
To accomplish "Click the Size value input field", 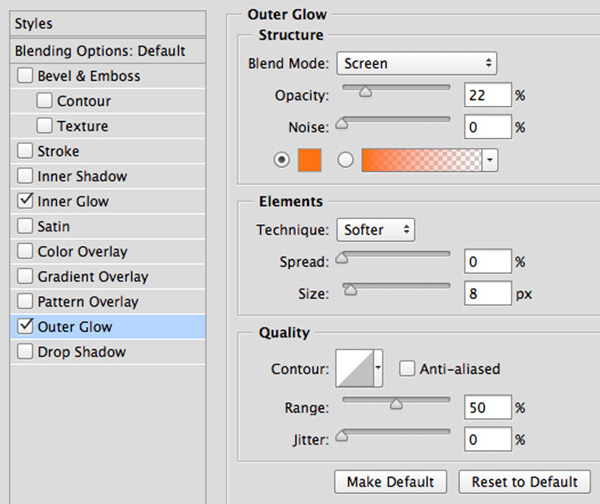I will point(486,295).
